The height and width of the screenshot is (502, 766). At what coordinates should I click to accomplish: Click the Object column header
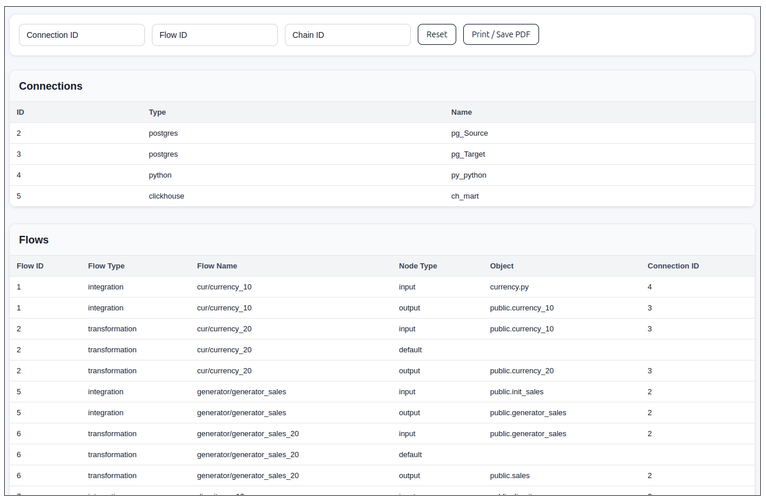502,266
